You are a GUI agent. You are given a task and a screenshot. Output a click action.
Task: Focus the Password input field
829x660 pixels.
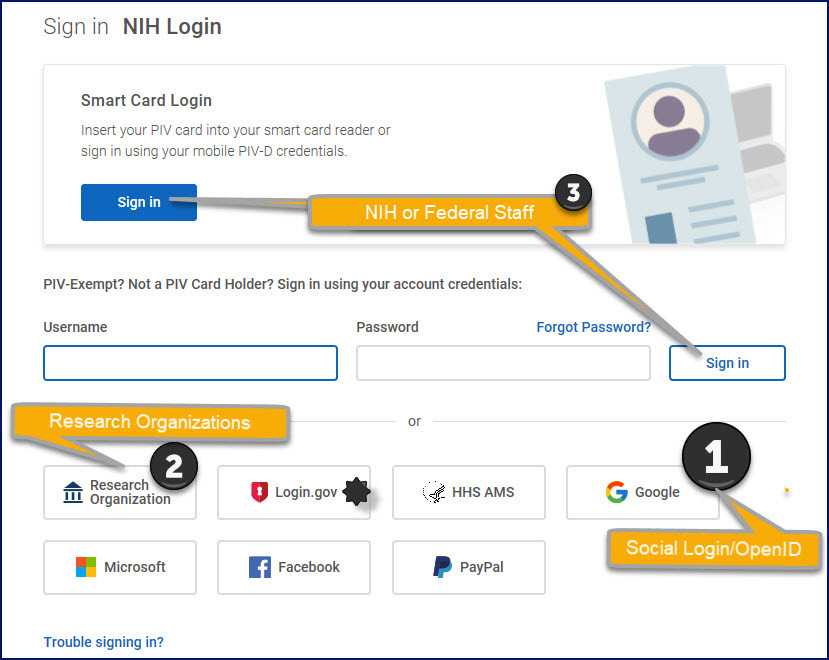pos(503,363)
